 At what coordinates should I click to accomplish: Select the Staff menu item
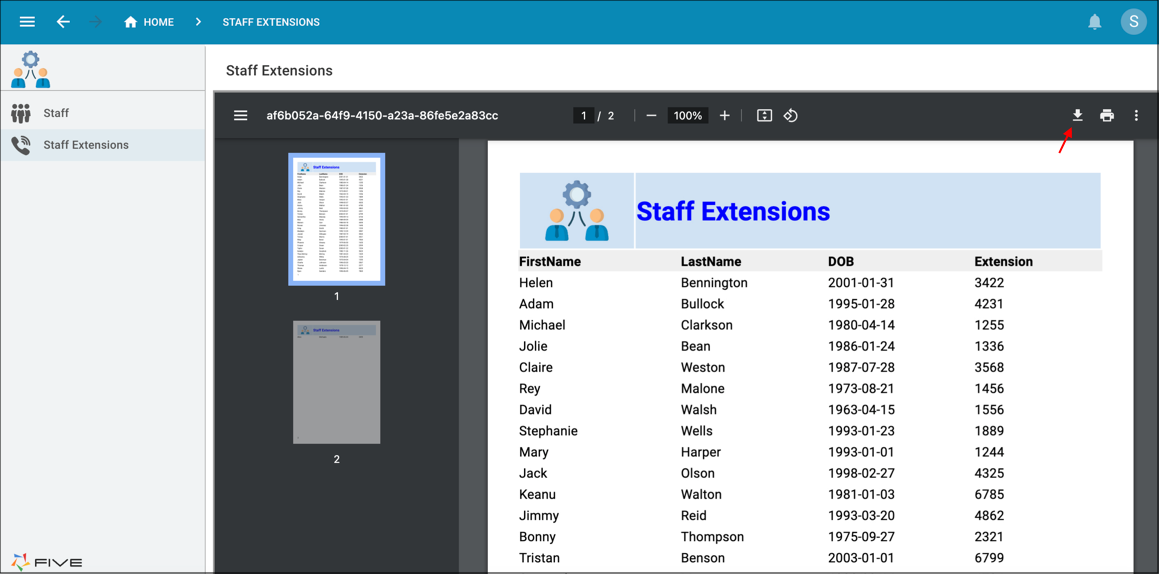56,113
